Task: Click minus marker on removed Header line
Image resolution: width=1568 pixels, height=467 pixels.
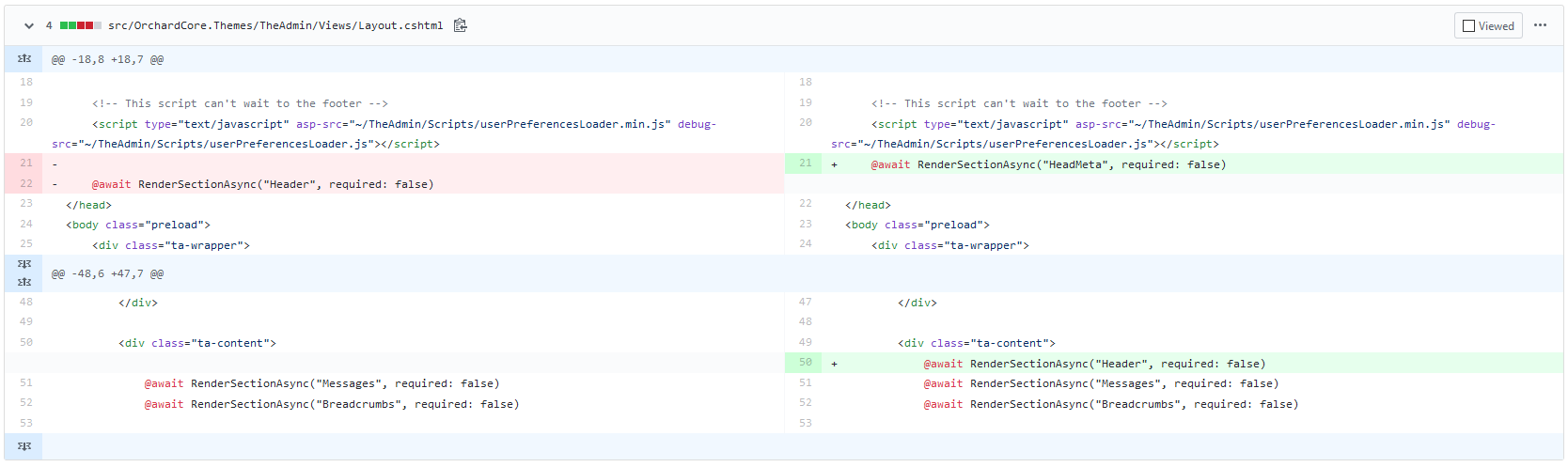Action: (x=55, y=184)
